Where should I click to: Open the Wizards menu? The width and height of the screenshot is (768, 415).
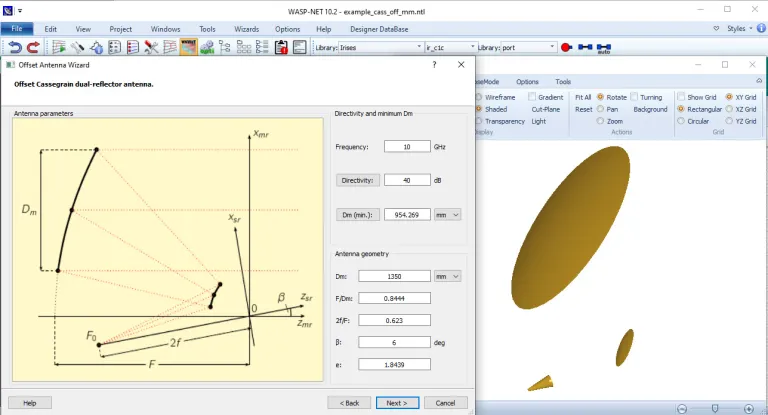click(x=246, y=29)
